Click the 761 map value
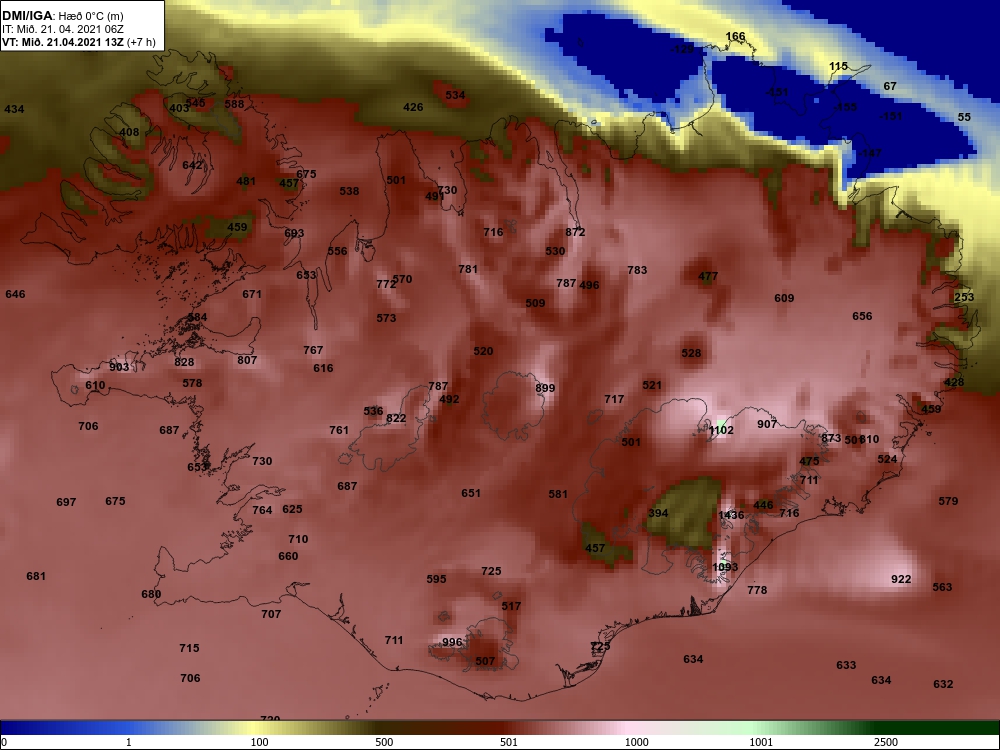This screenshot has width=1000, height=750. (x=339, y=430)
